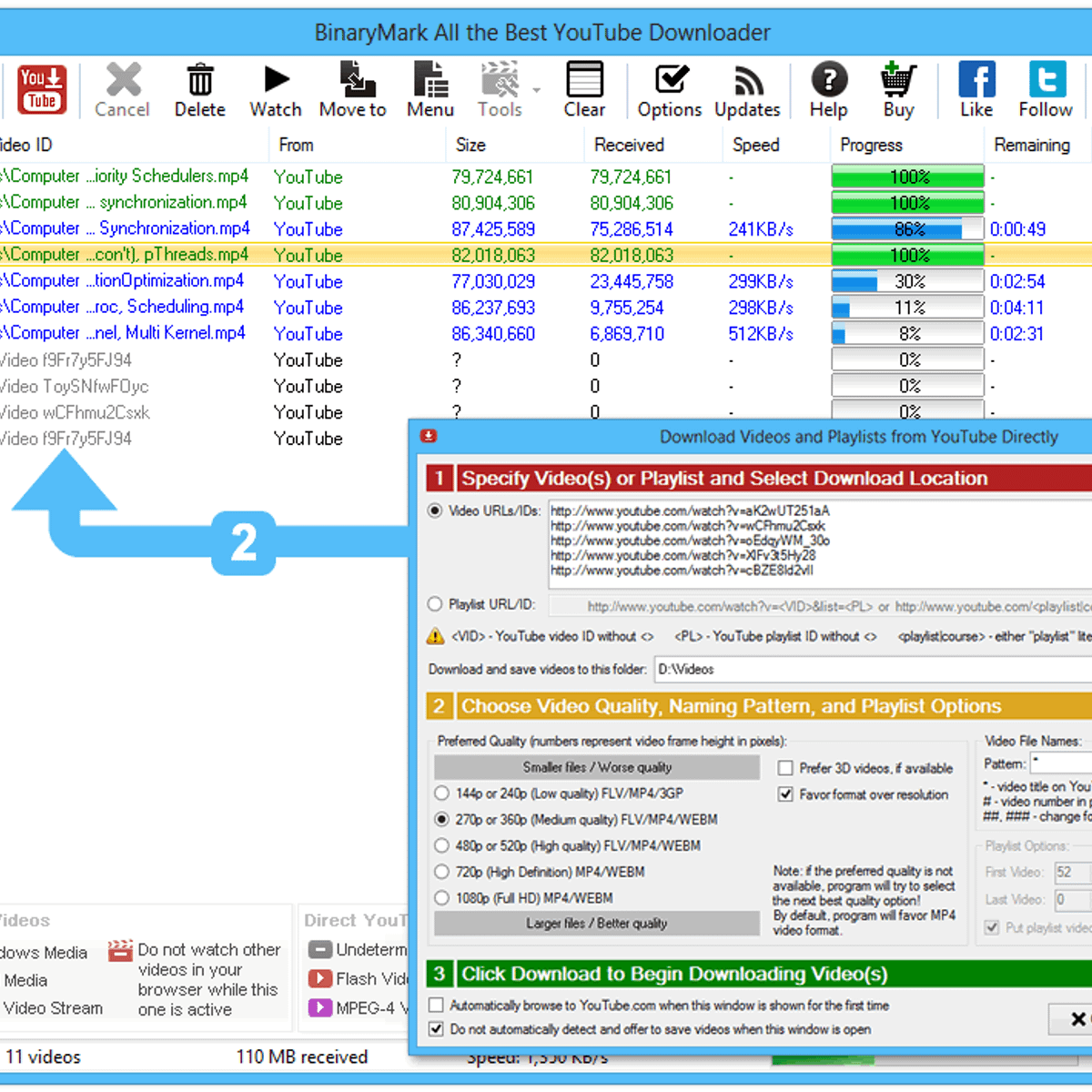Image resolution: width=1092 pixels, height=1092 pixels.
Task: Click the YouTube download icon in toolbar
Action: click(41, 89)
